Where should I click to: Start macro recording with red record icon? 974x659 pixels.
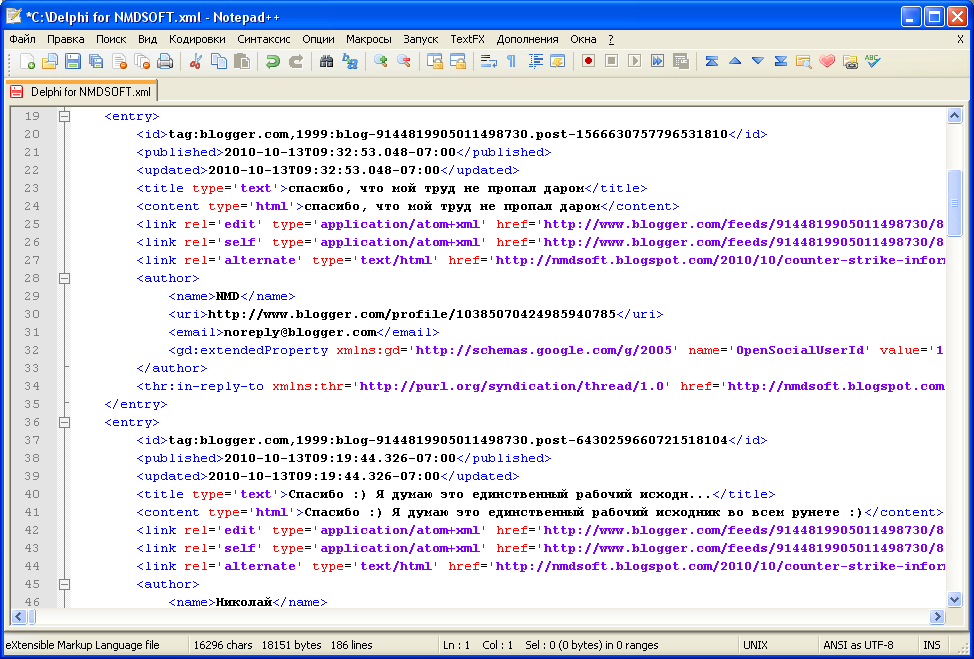coord(588,61)
